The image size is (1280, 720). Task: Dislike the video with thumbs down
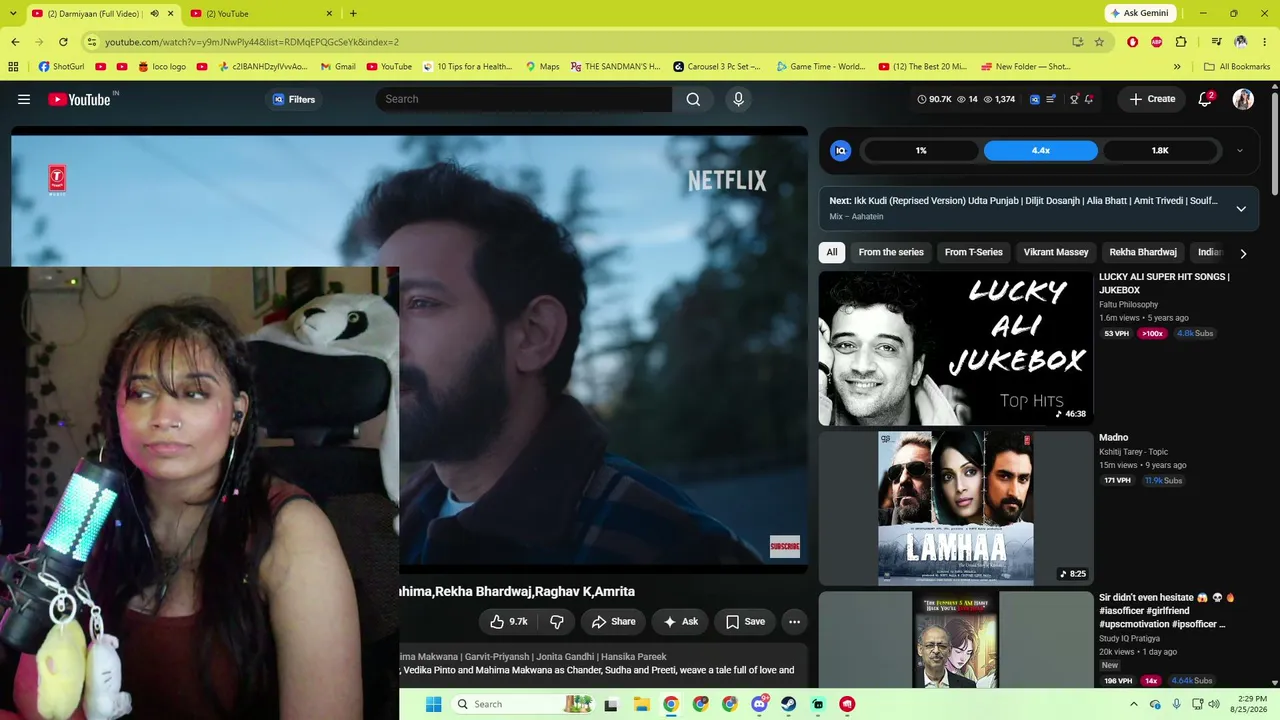pos(557,621)
